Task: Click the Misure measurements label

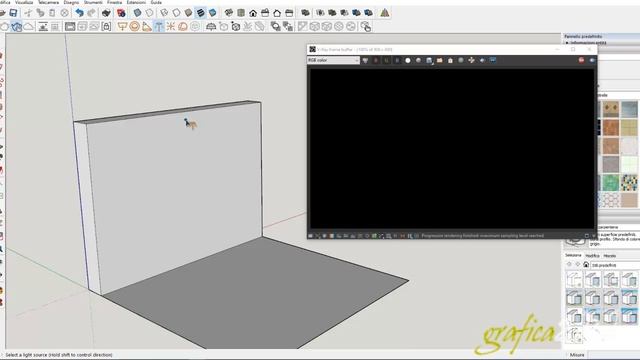Action: [577, 355]
